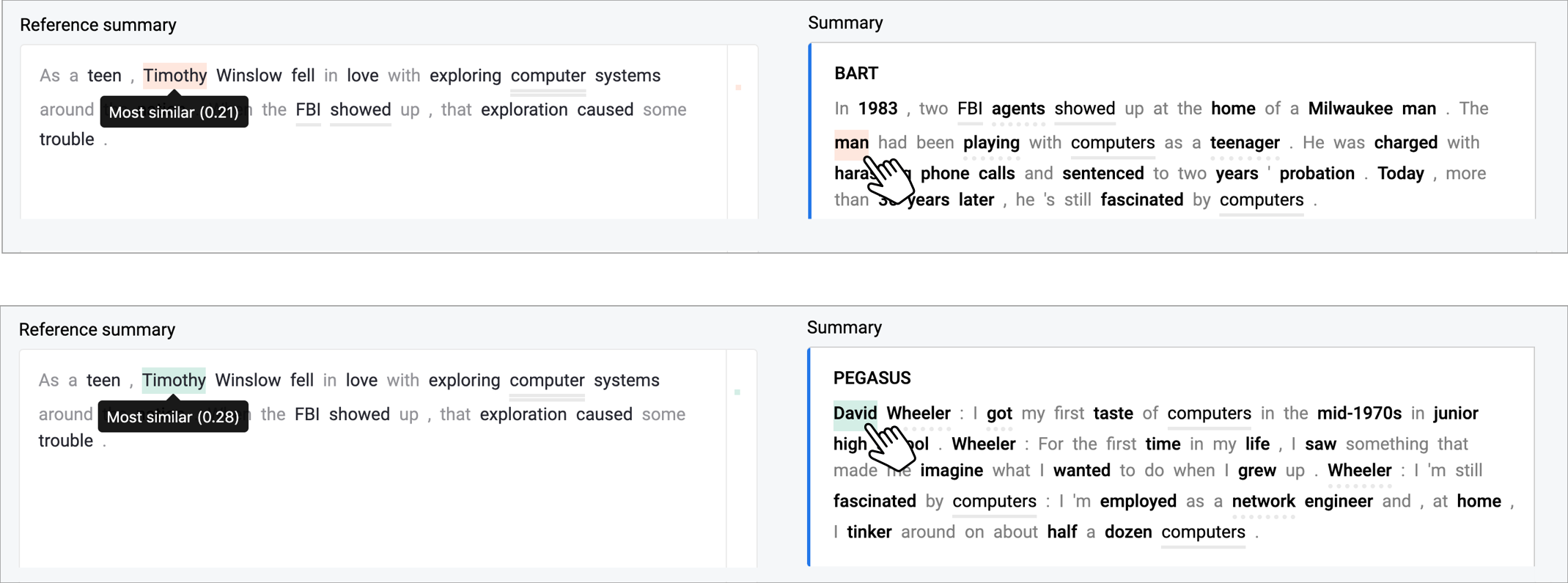Click the highlighted word David in PEGASUS summary
The width and height of the screenshot is (1568, 583).
tap(855, 414)
